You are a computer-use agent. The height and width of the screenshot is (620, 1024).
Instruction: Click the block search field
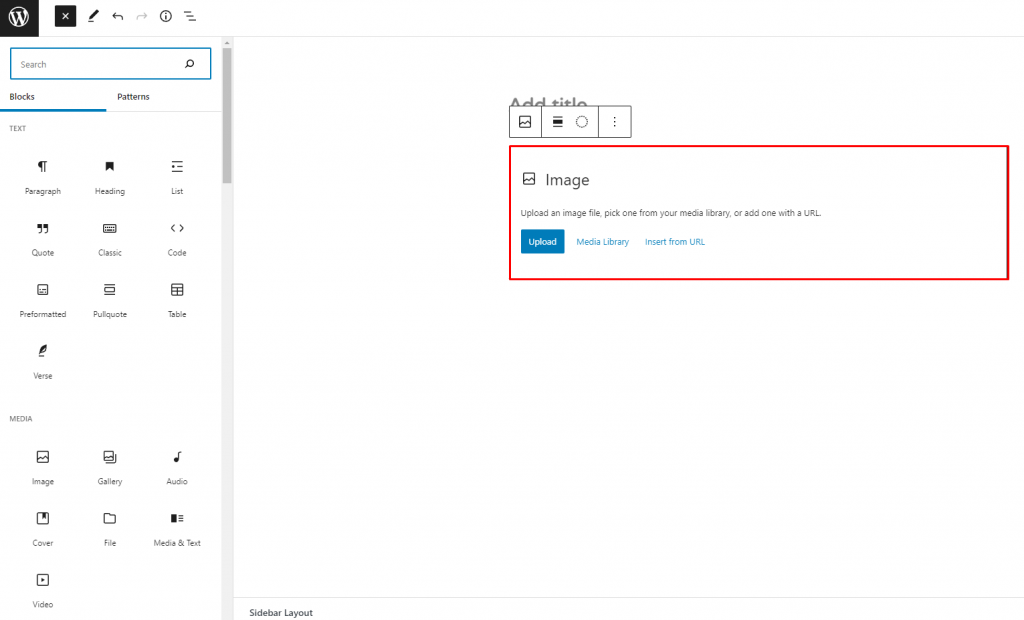click(x=110, y=64)
